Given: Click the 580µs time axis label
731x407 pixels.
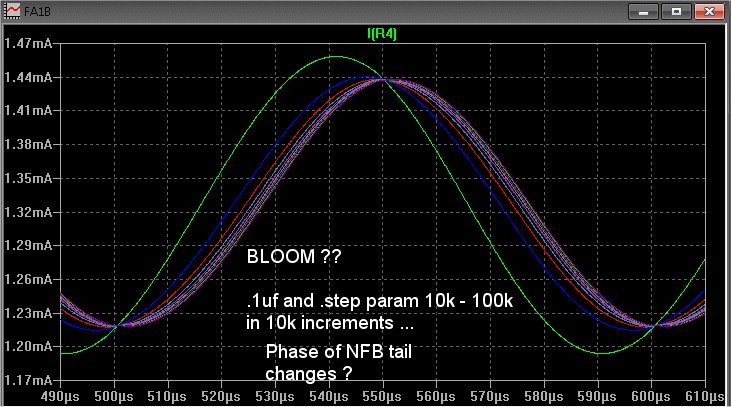Looking at the screenshot, I should [544, 397].
